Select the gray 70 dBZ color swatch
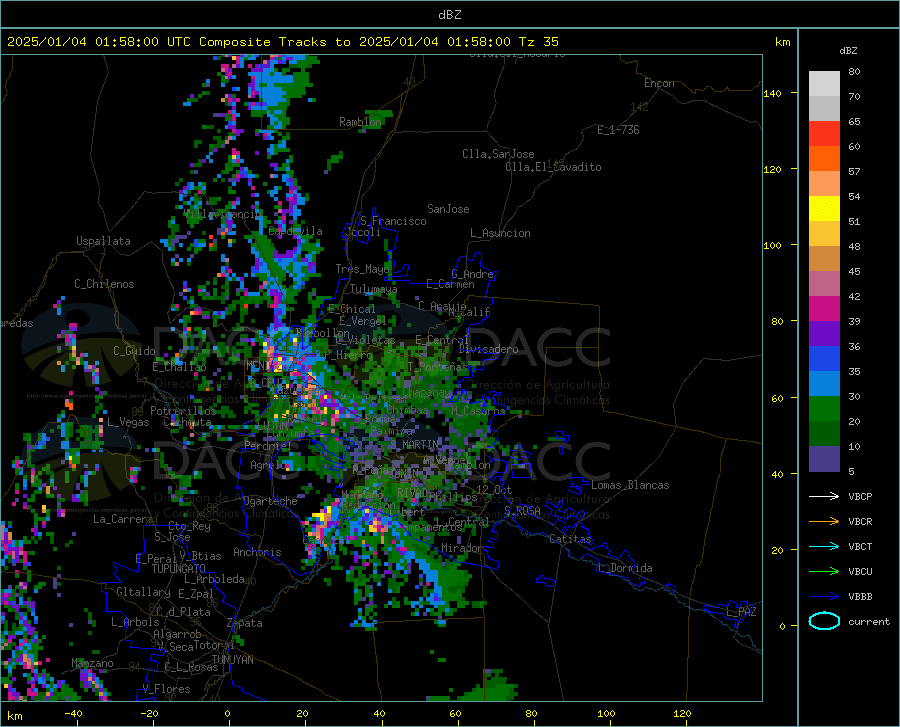This screenshot has height=727, width=900. (824, 84)
